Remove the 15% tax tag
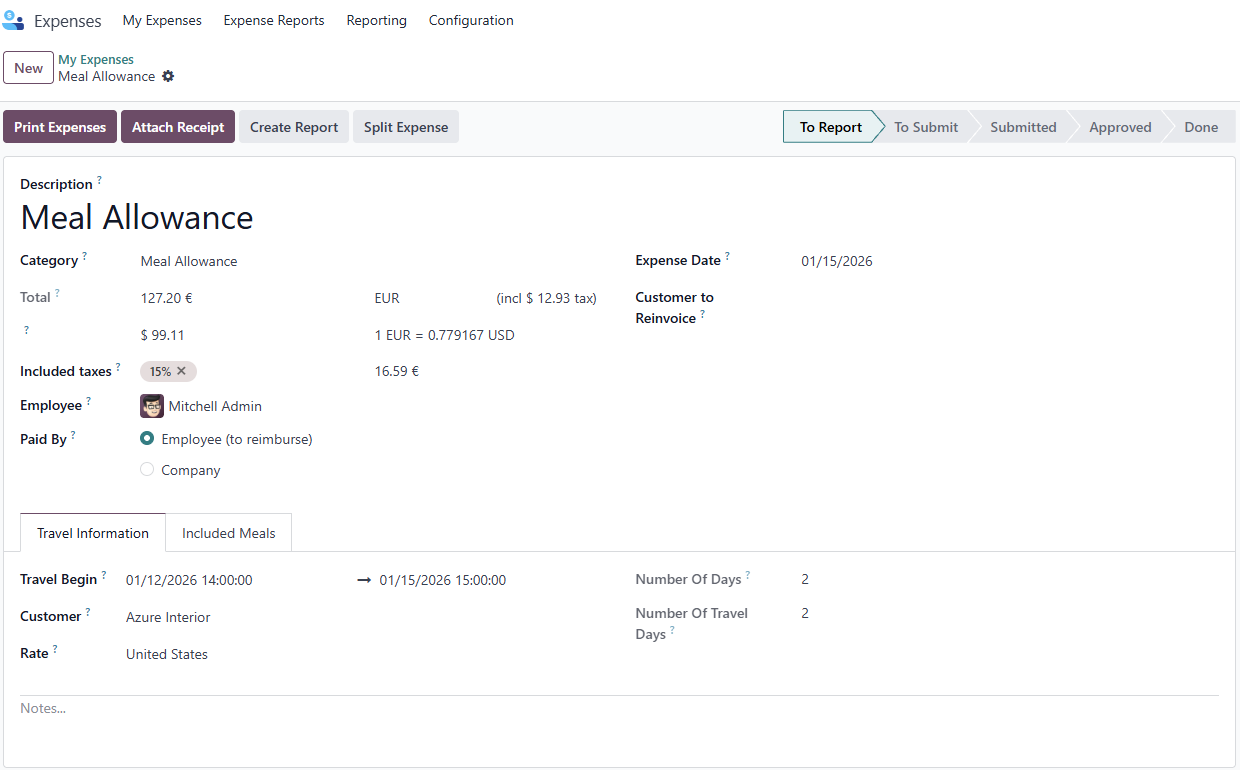Image resolution: width=1240 pixels, height=770 pixels. pyautogui.click(x=182, y=371)
